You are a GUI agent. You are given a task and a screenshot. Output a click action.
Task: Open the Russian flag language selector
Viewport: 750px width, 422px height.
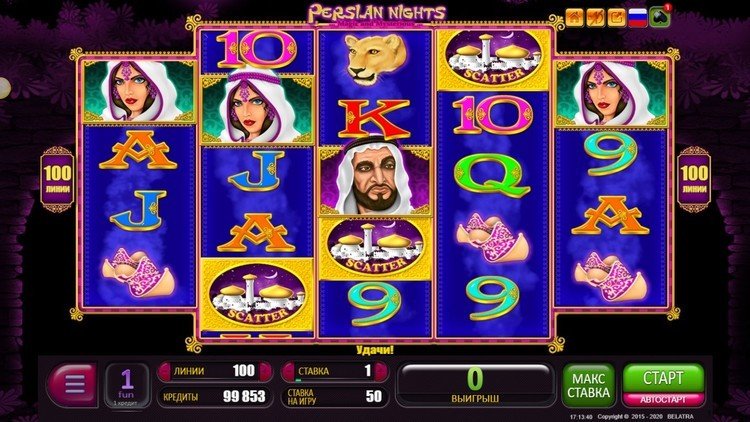[638, 18]
